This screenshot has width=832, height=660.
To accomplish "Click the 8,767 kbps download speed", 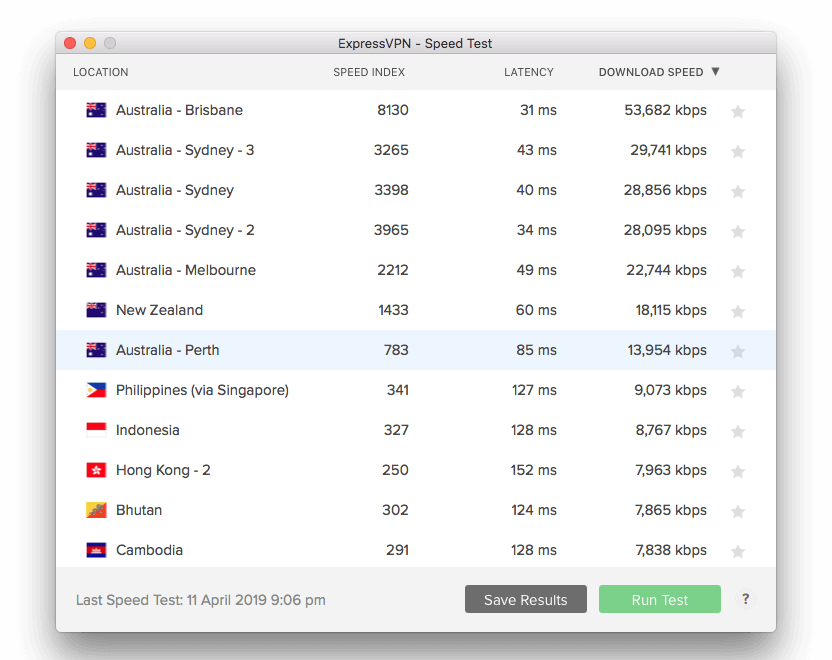I will coord(671,430).
